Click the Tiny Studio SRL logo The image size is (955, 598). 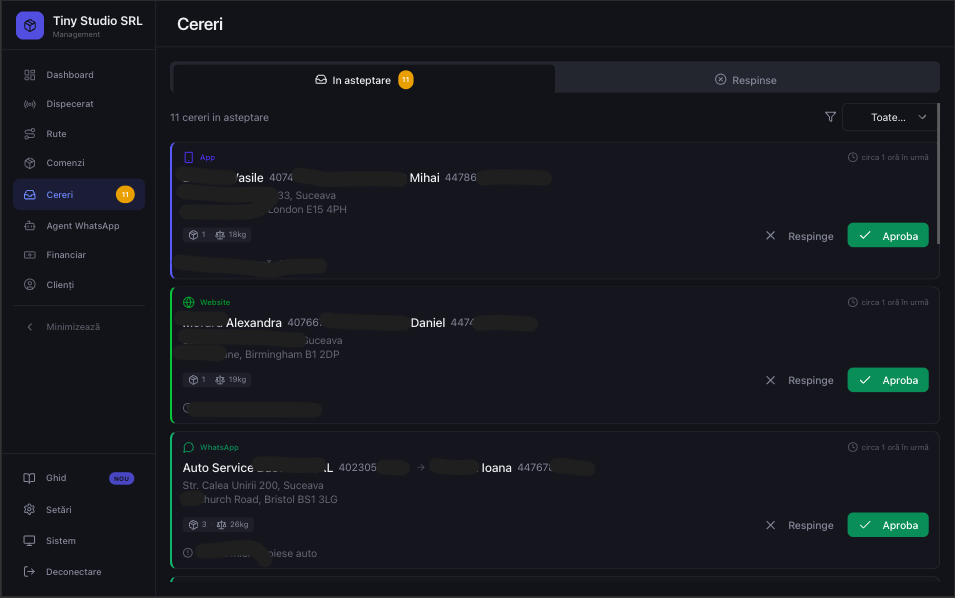(29, 24)
